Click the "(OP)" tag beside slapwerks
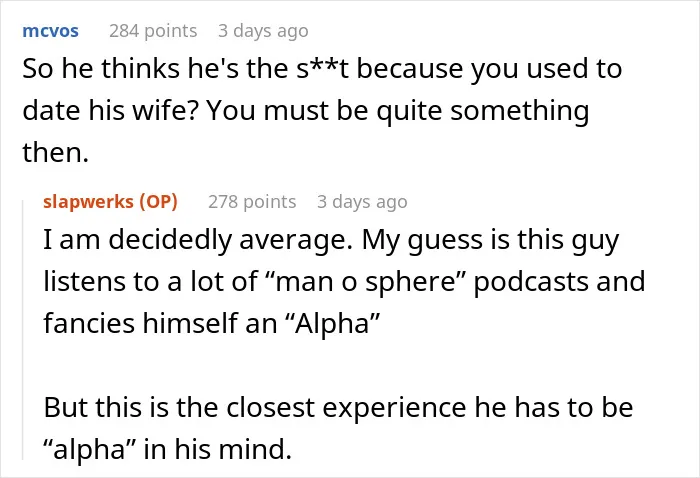 point(158,202)
